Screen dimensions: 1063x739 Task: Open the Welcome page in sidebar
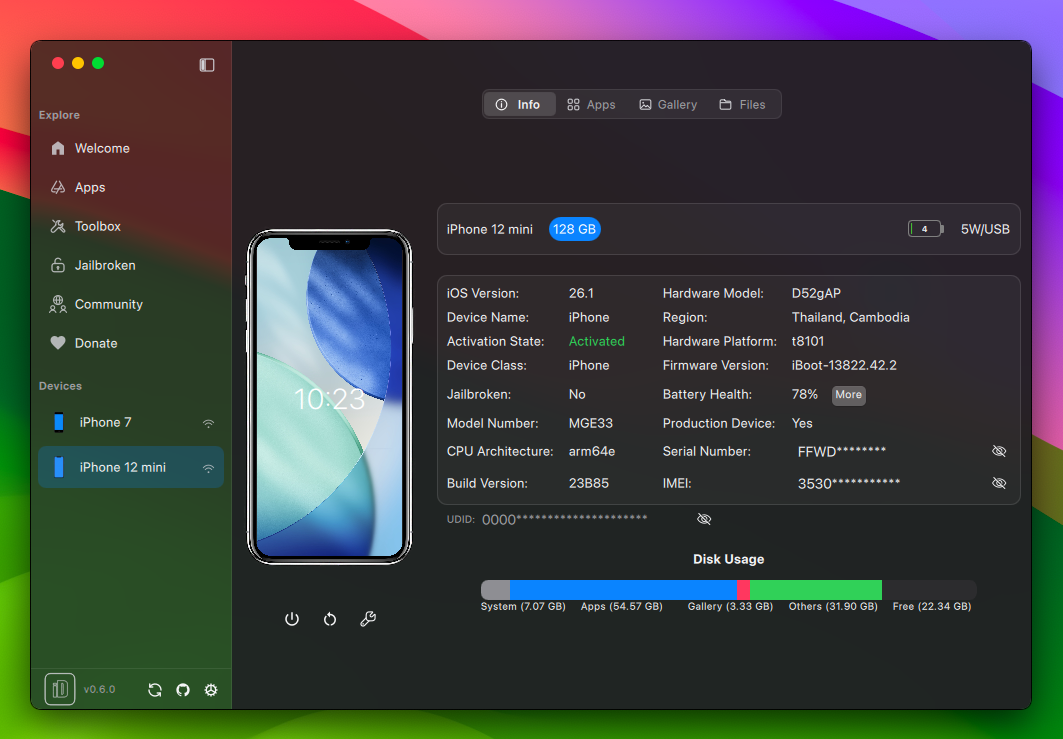(130, 148)
